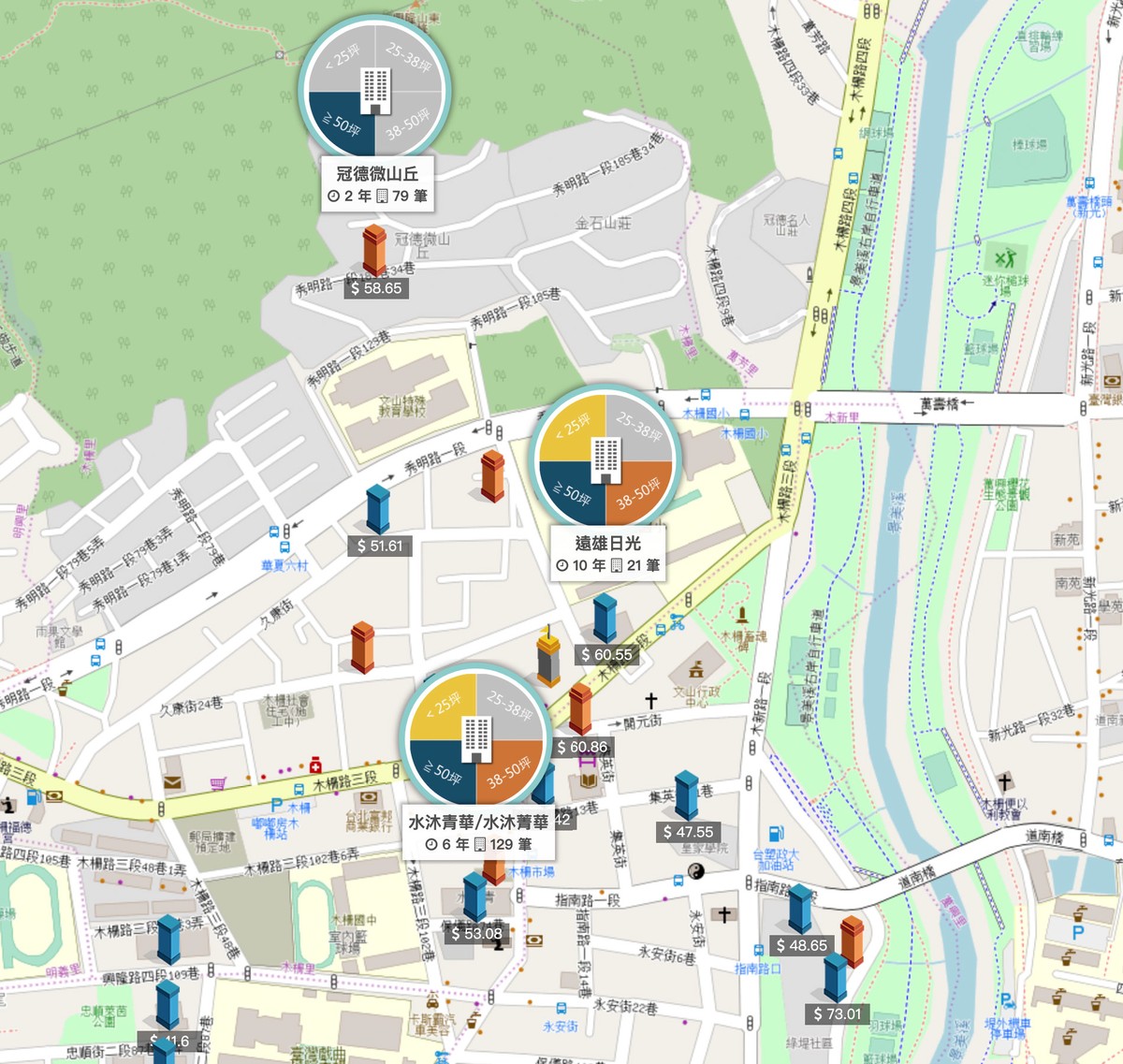Select the blue building marker above $48.65
Screen dimensions: 1123x1064
pyautogui.click(x=800, y=909)
